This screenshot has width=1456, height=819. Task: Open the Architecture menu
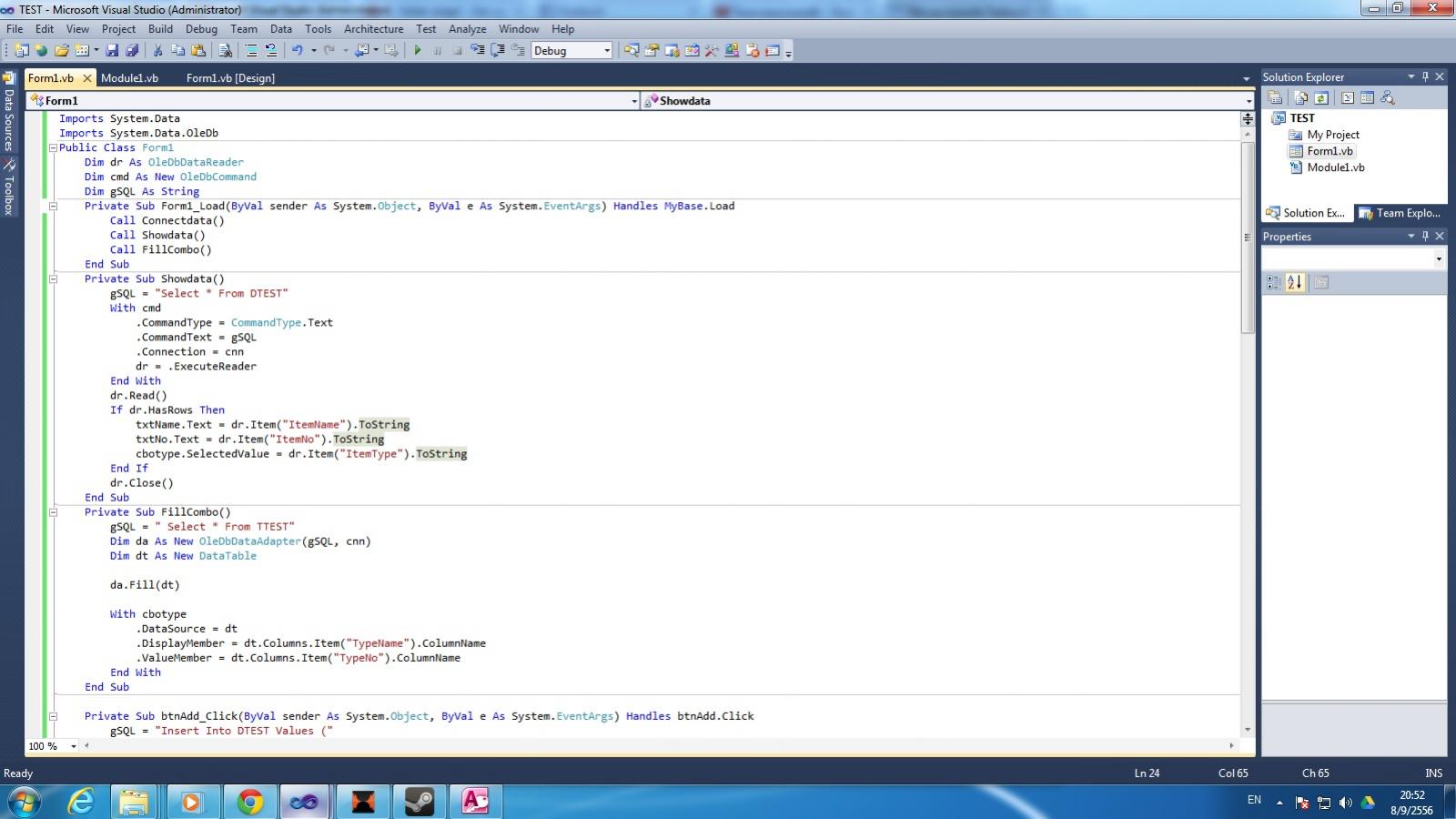tap(373, 29)
